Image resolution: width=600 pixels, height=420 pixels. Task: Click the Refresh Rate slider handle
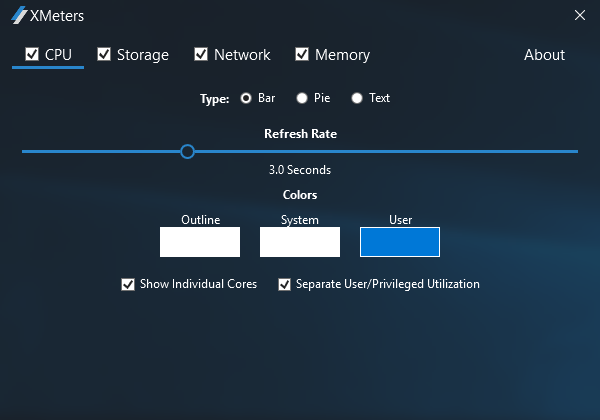(187, 151)
